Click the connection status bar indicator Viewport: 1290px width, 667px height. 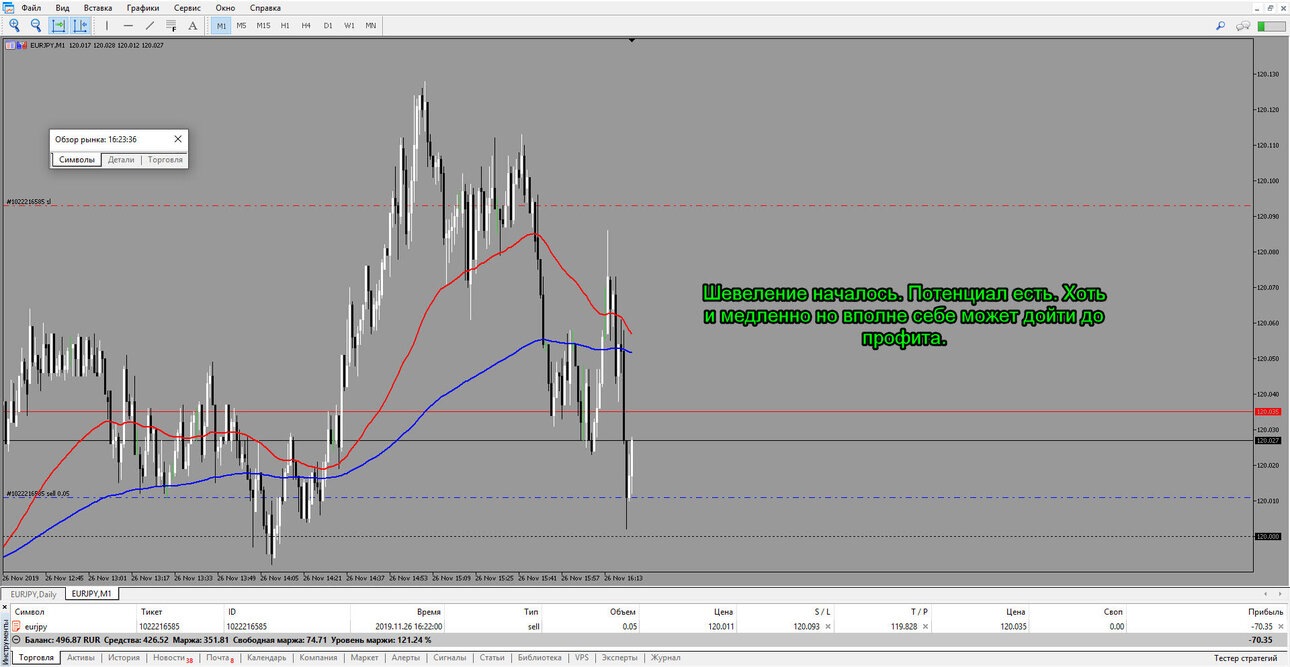click(1270, 25)
